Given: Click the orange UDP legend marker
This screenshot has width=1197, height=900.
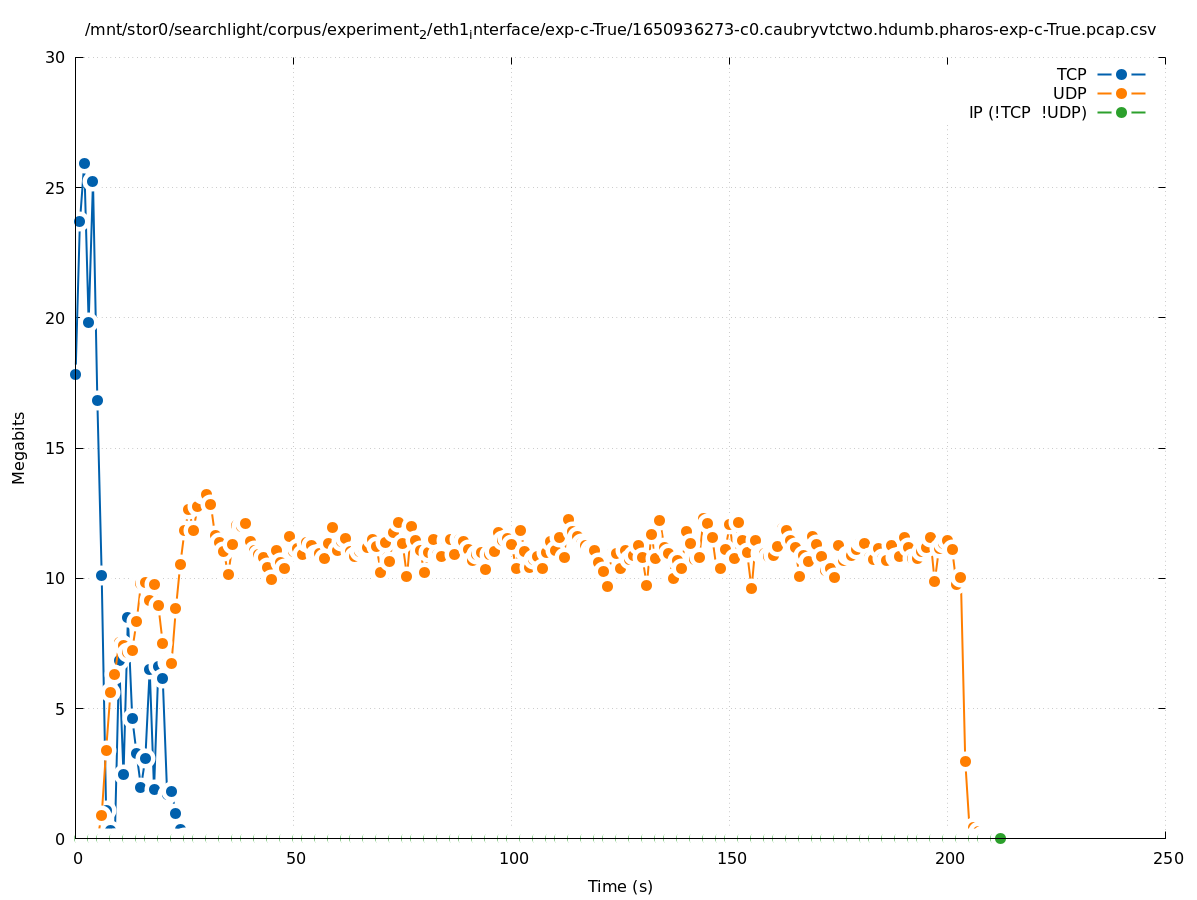Looking at the screenshot, I should click(x=1121, y=93).
